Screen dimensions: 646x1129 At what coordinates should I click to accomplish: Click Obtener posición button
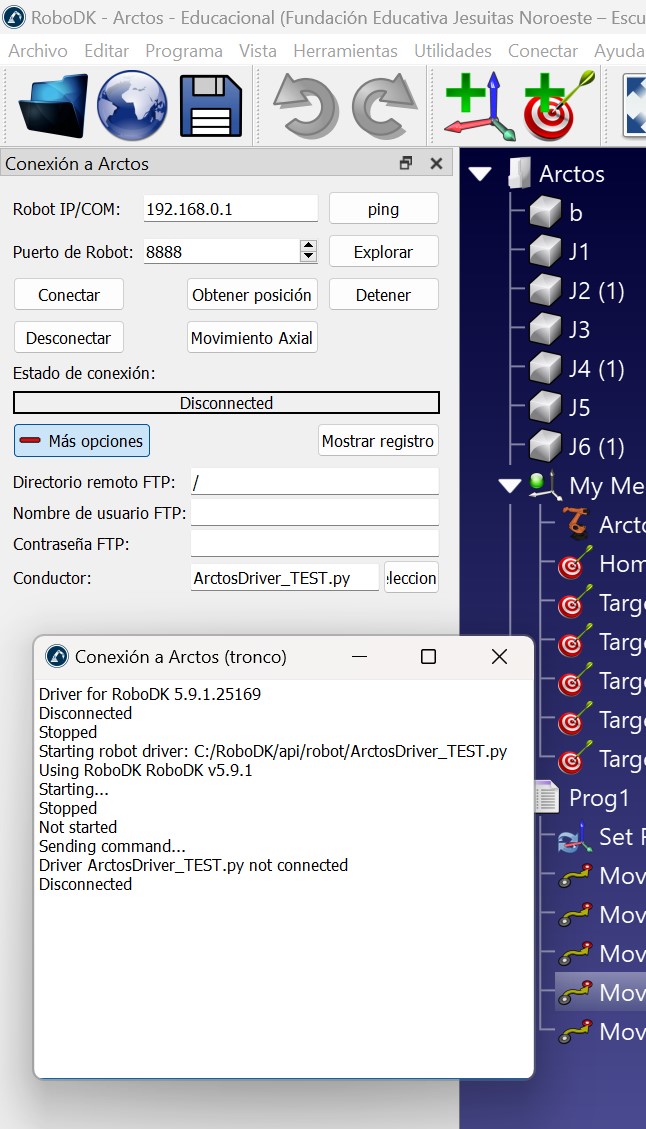(x=252, y=294)
